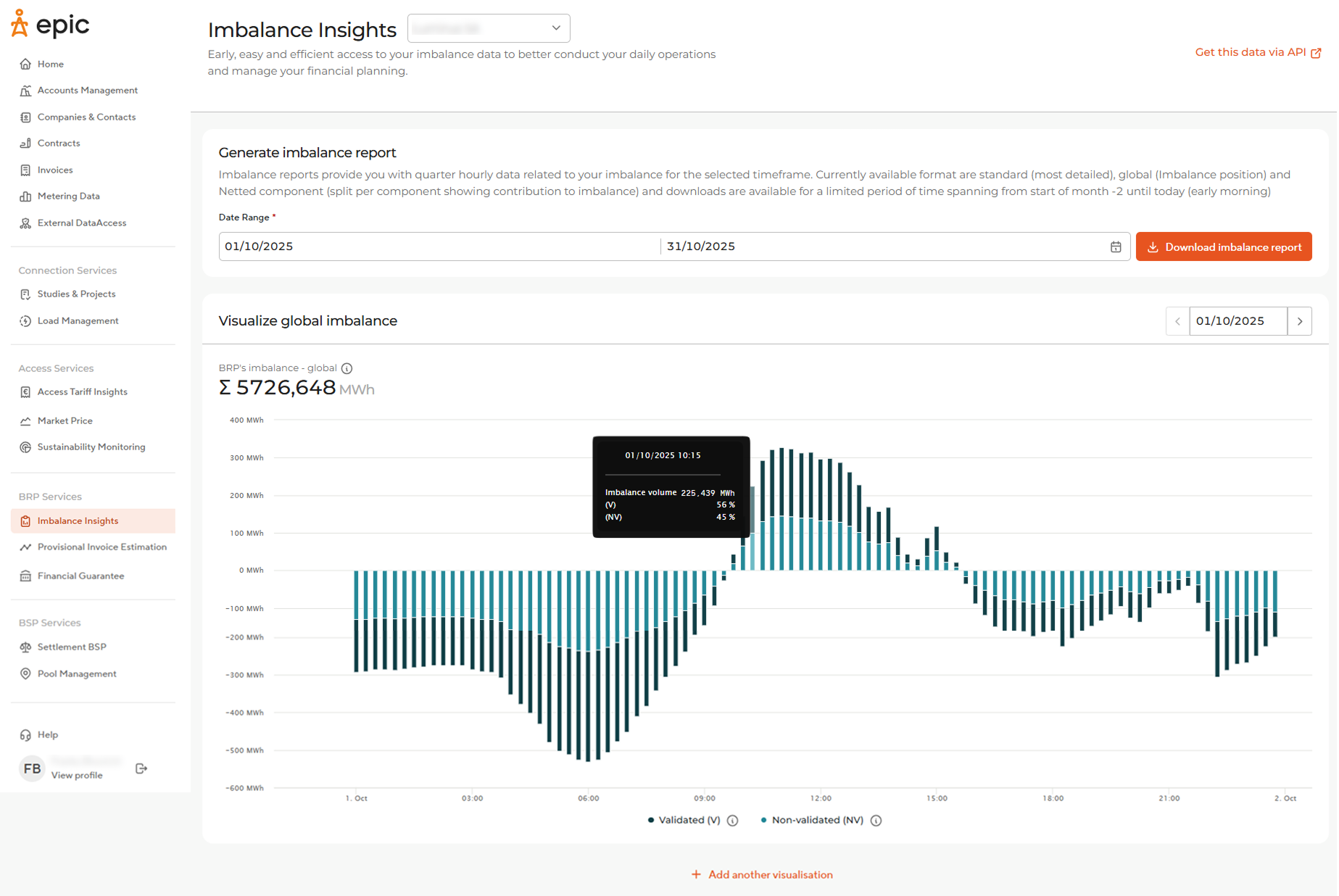Screen dimensions: 1339x896
Task: Click the Generate imbalance report heading
Action: tap(307, 152)
